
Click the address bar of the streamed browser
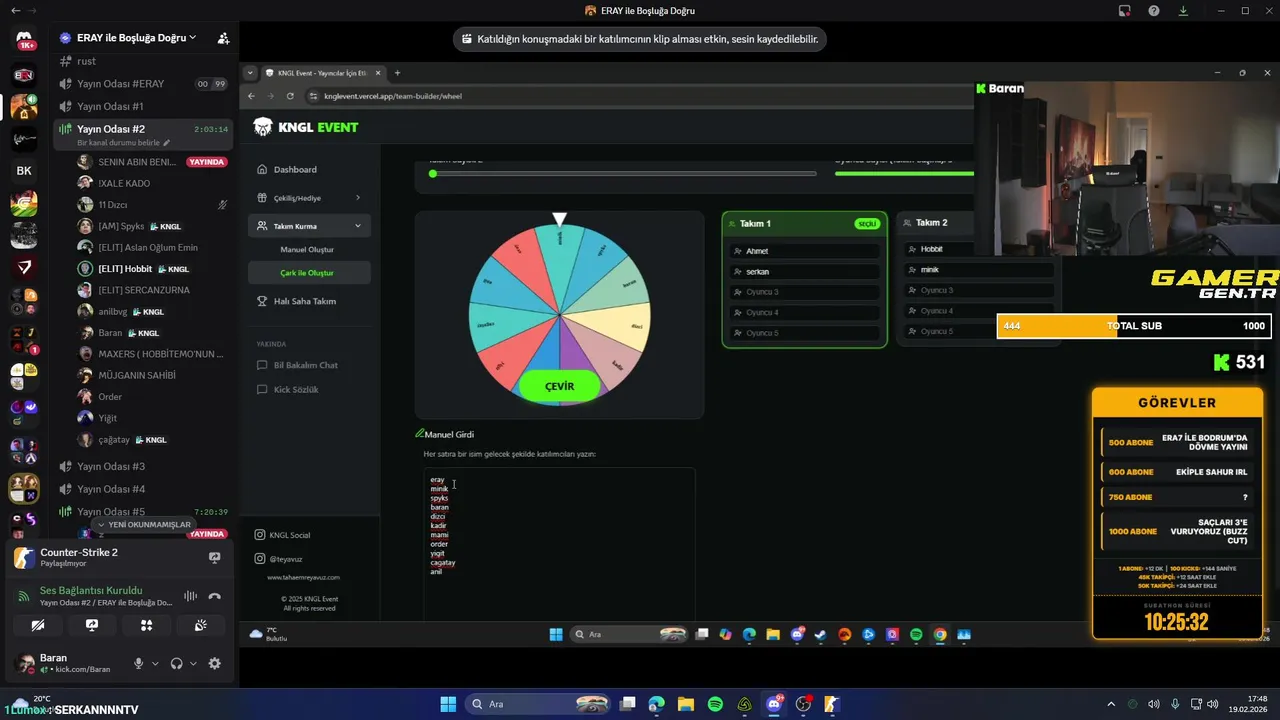point(640,96)
